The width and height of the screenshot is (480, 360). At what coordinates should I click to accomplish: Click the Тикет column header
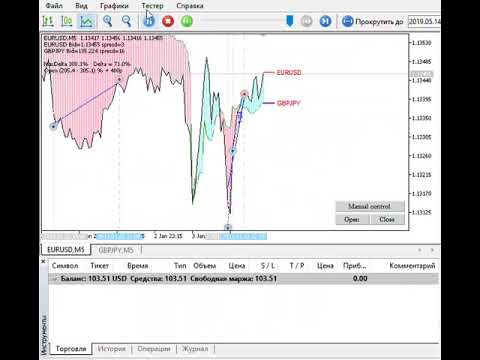99,266
